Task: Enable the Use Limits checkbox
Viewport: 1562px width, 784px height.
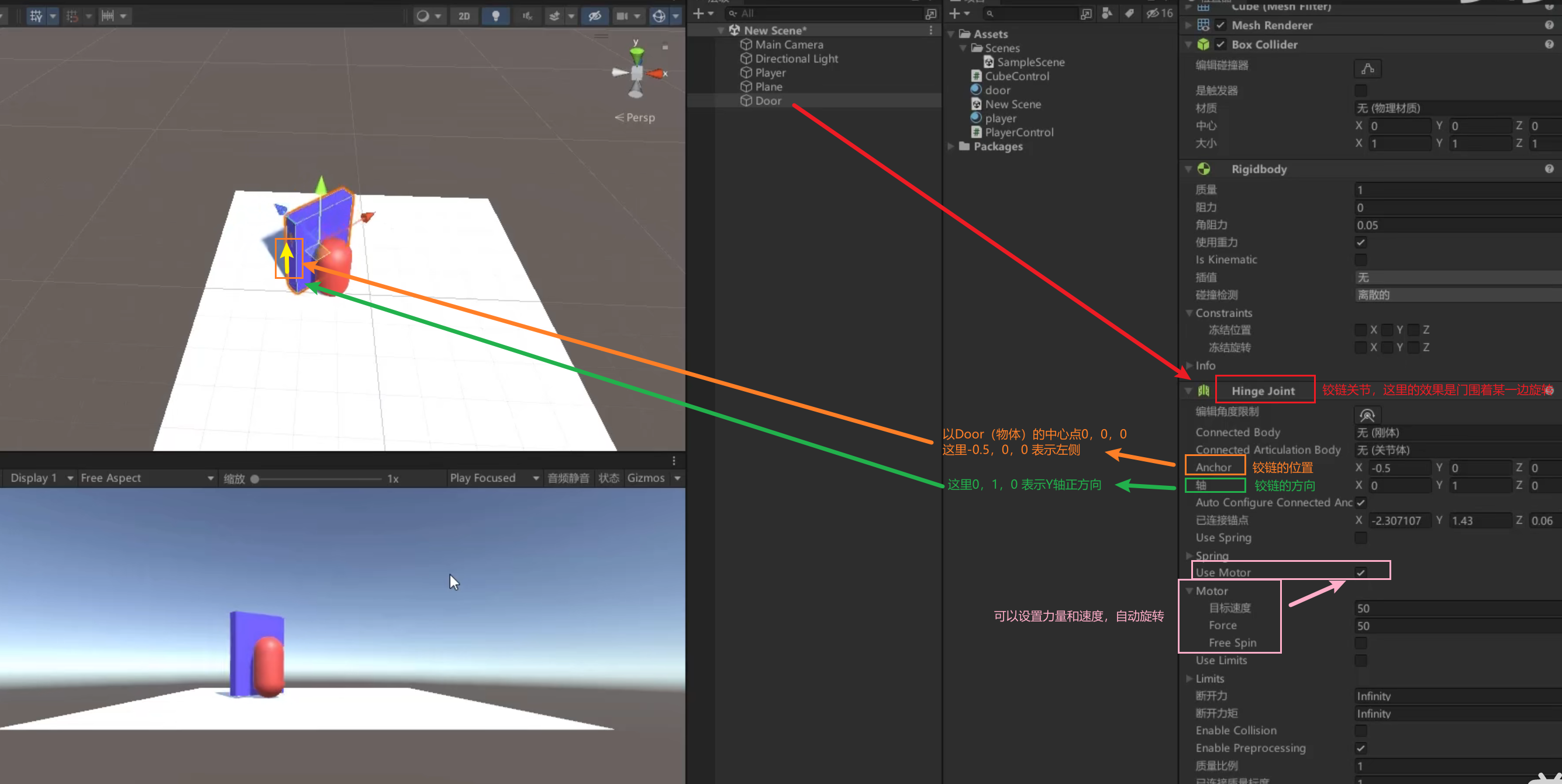Action: (x=1361, y=660)
